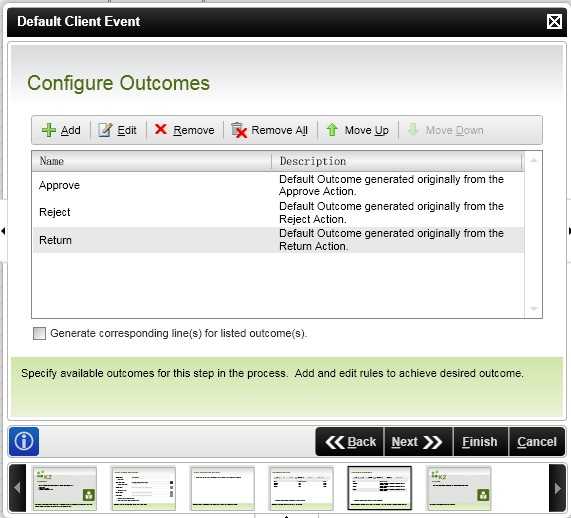Click the Return Action description text
This screenshot has width=571, height=518.
(x=391, y=240)
